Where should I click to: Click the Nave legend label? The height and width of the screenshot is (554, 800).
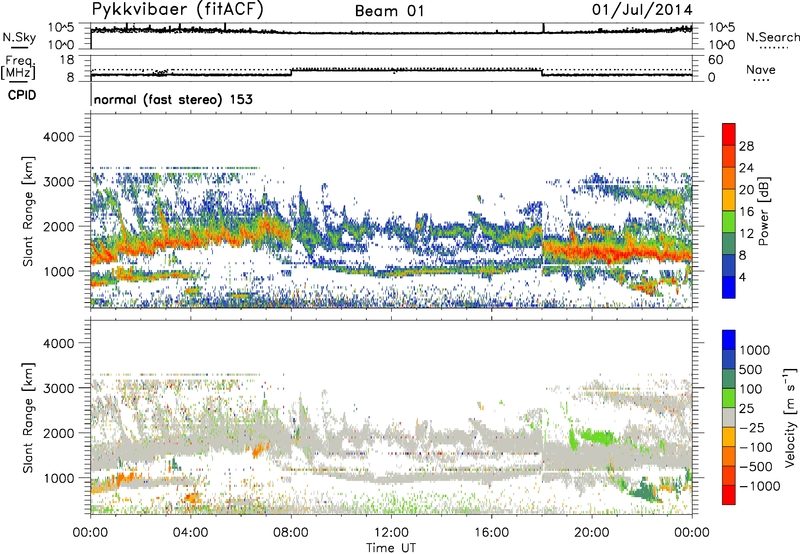(x=761, y=69)
